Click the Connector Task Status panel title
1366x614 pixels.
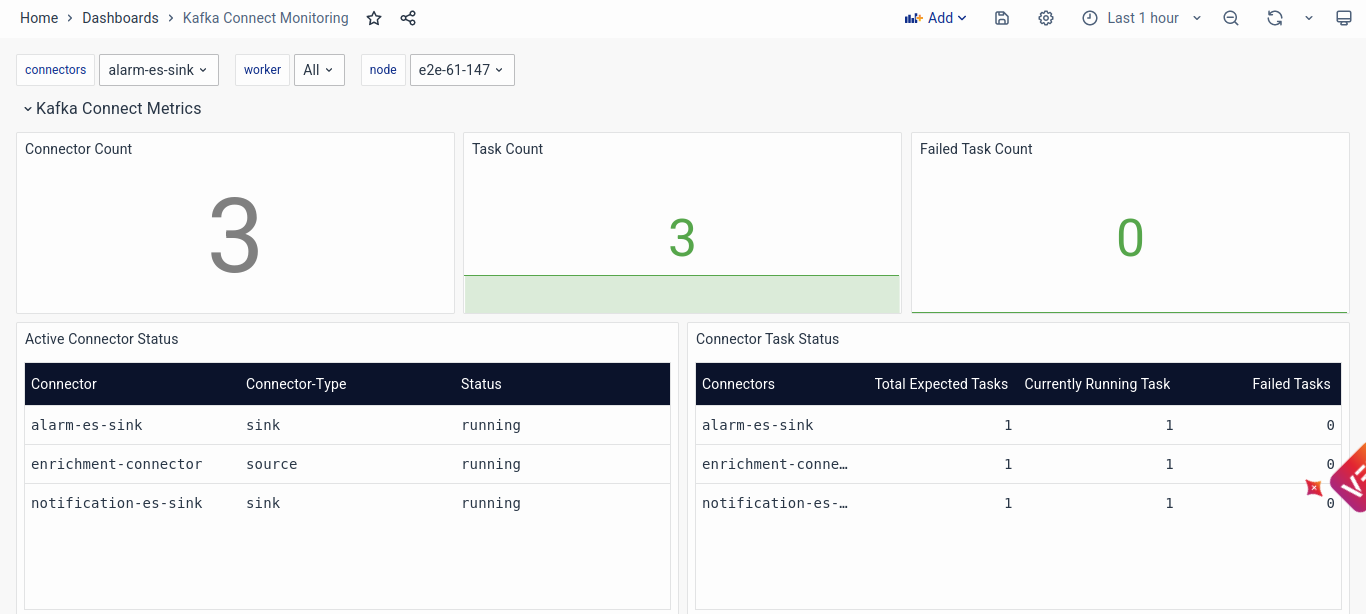tap(767, 339)
